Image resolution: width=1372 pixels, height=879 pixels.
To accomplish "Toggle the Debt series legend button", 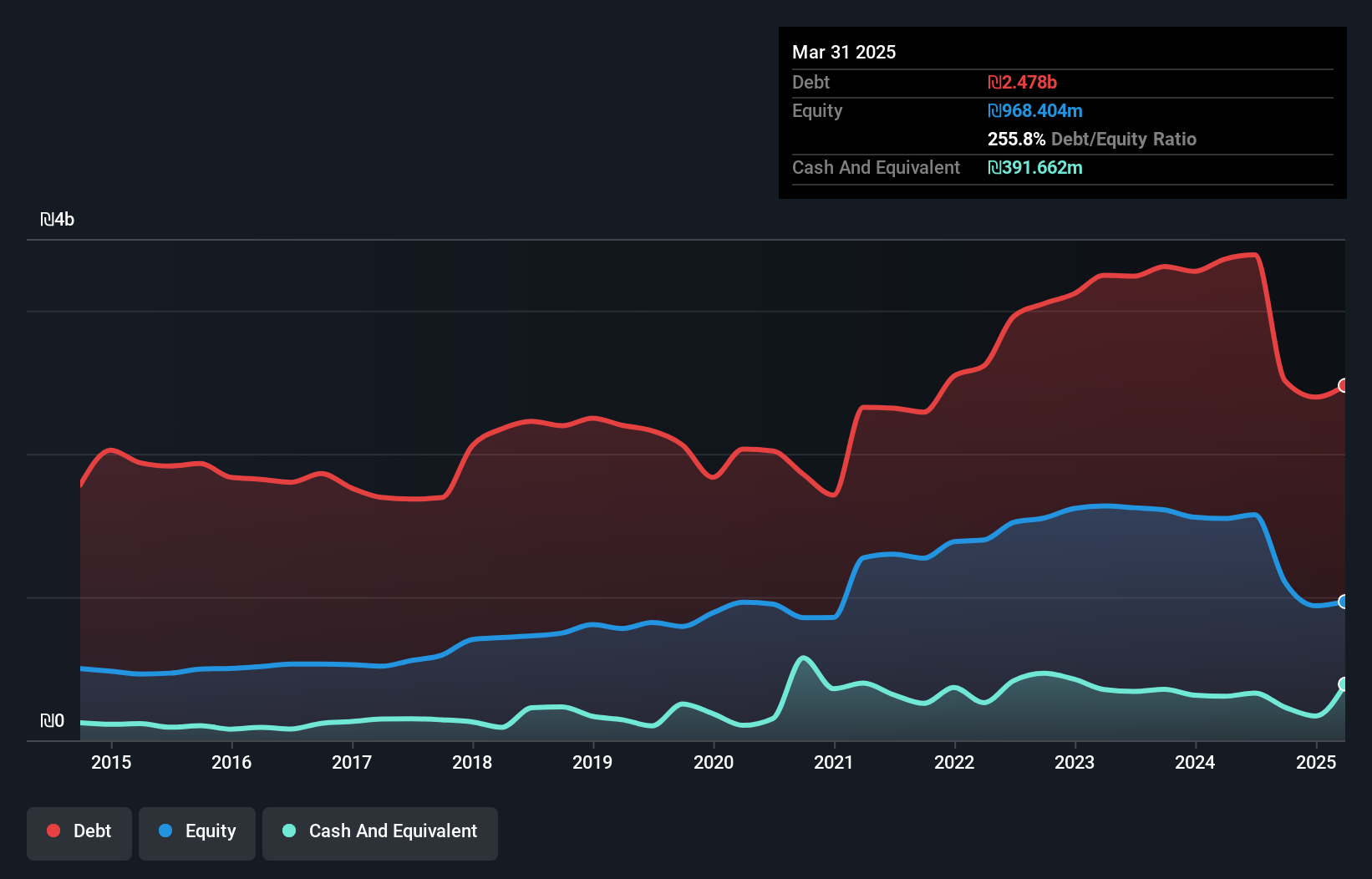I will pyautogui.click(x=79, y=833).
